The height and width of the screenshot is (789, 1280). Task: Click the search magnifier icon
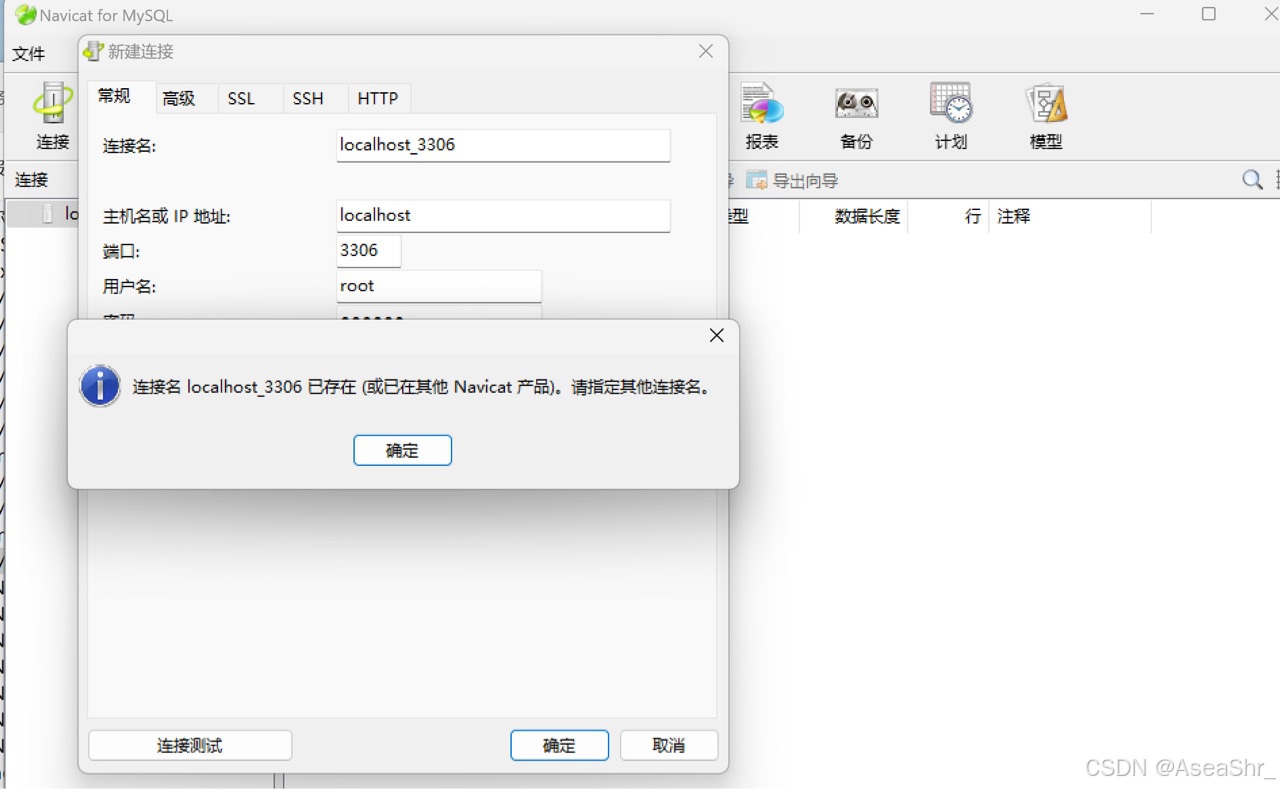click(x=1252, y=180)
